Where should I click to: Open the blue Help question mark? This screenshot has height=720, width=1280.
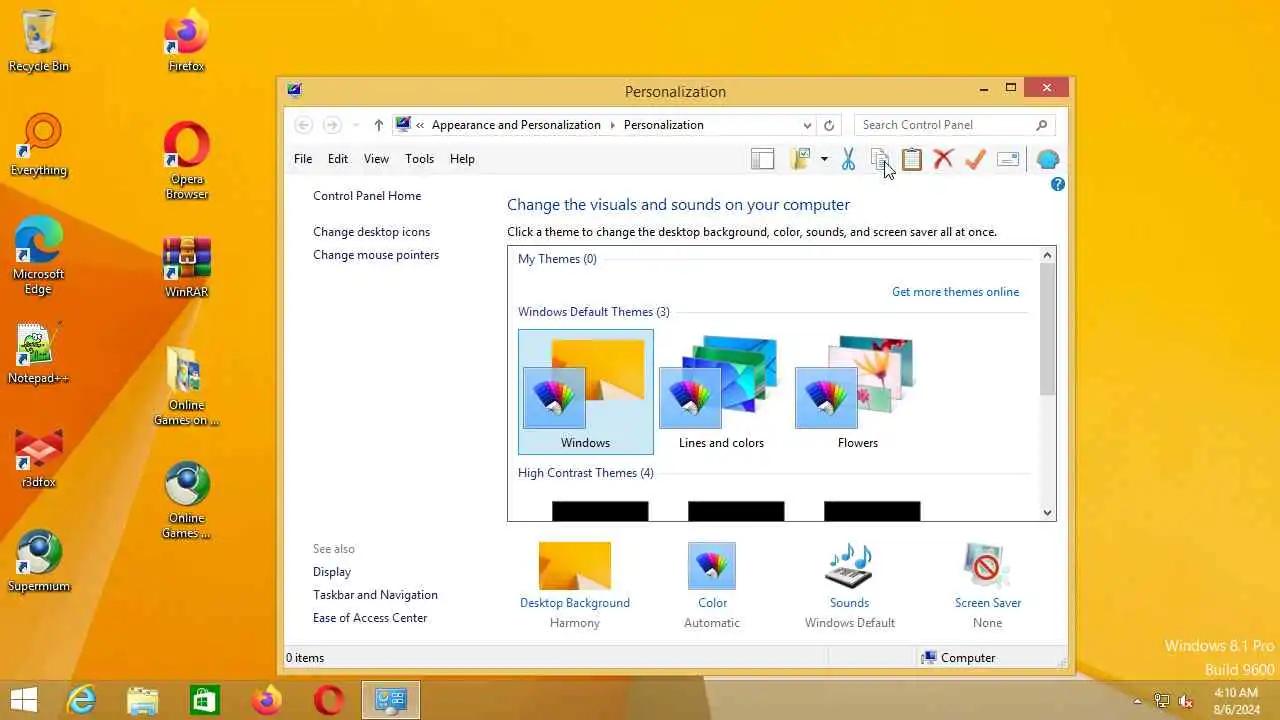point(1058,184)
